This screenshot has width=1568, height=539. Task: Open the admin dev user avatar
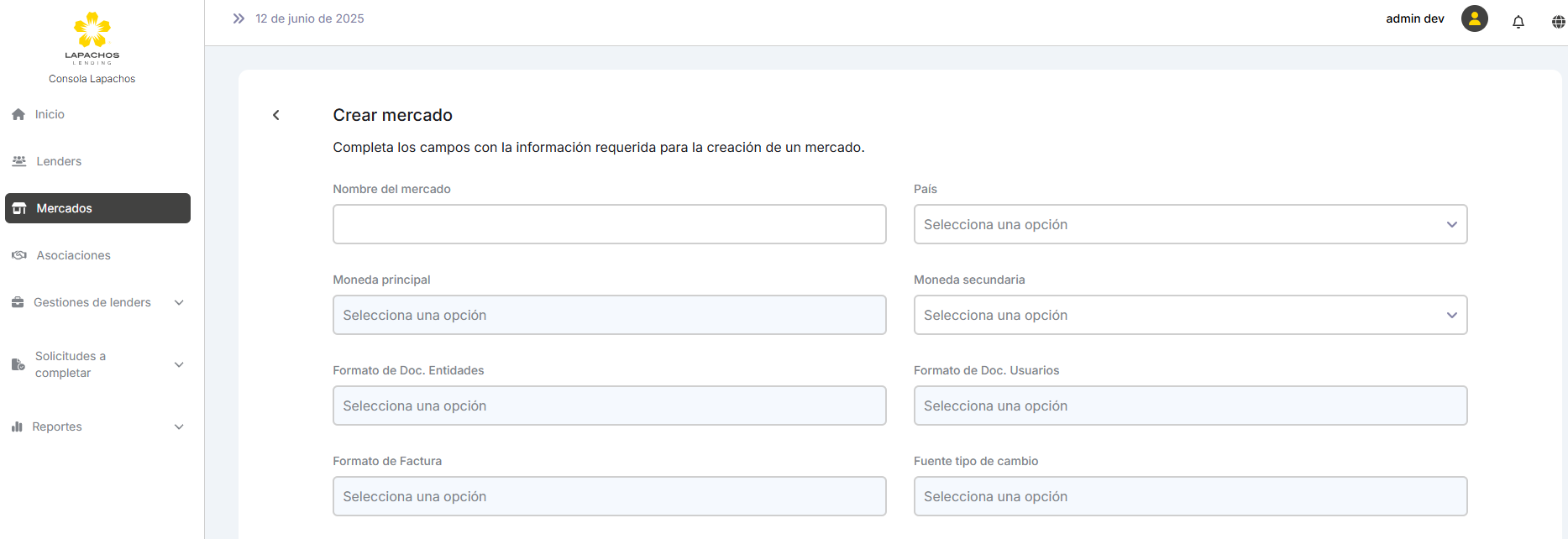1474,18
